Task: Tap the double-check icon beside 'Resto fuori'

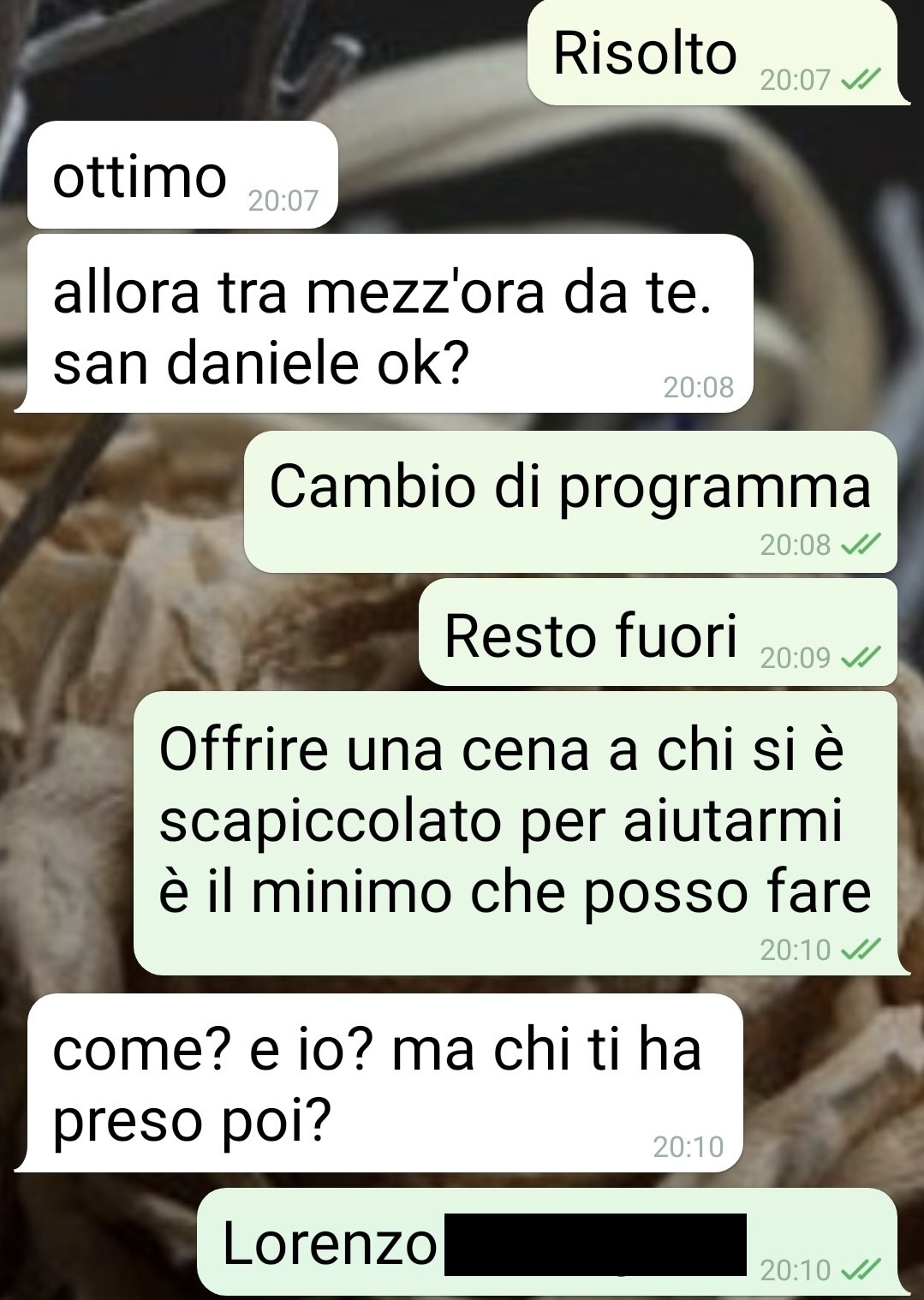Action: [859, 658]
